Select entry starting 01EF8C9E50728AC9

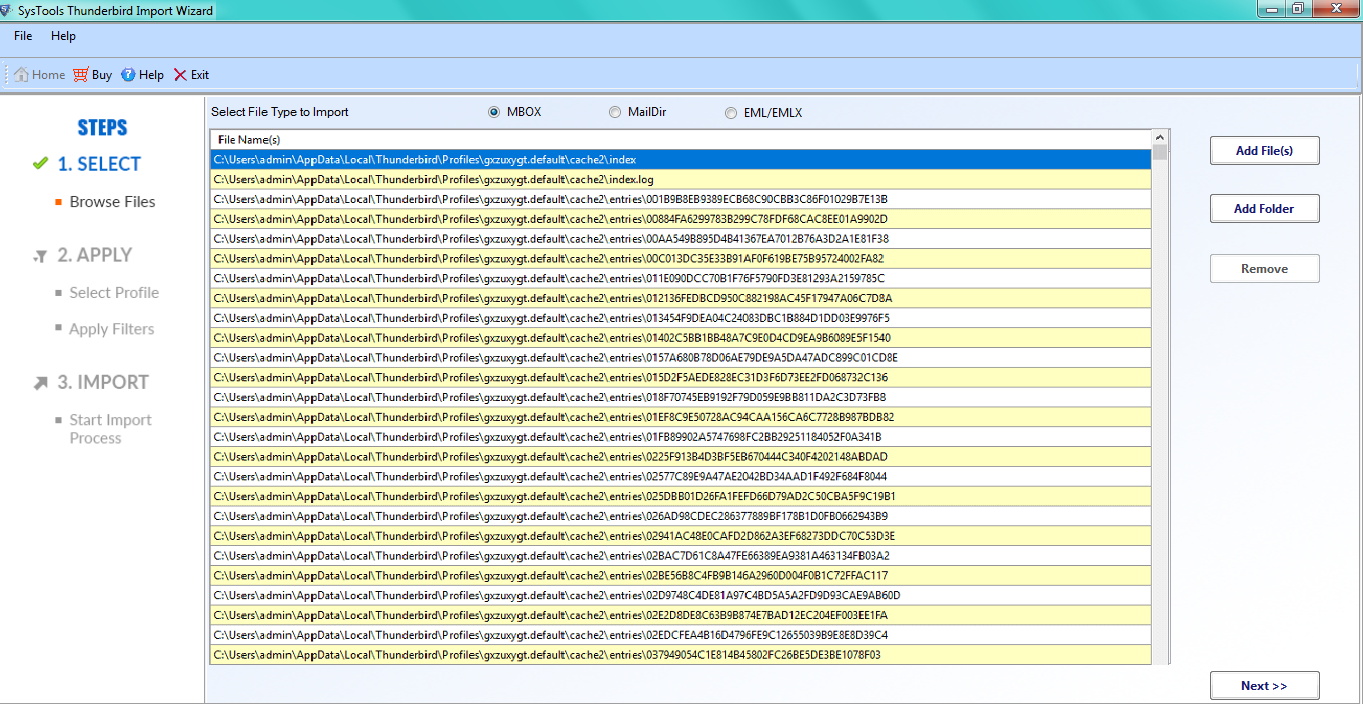coord(680,417)
